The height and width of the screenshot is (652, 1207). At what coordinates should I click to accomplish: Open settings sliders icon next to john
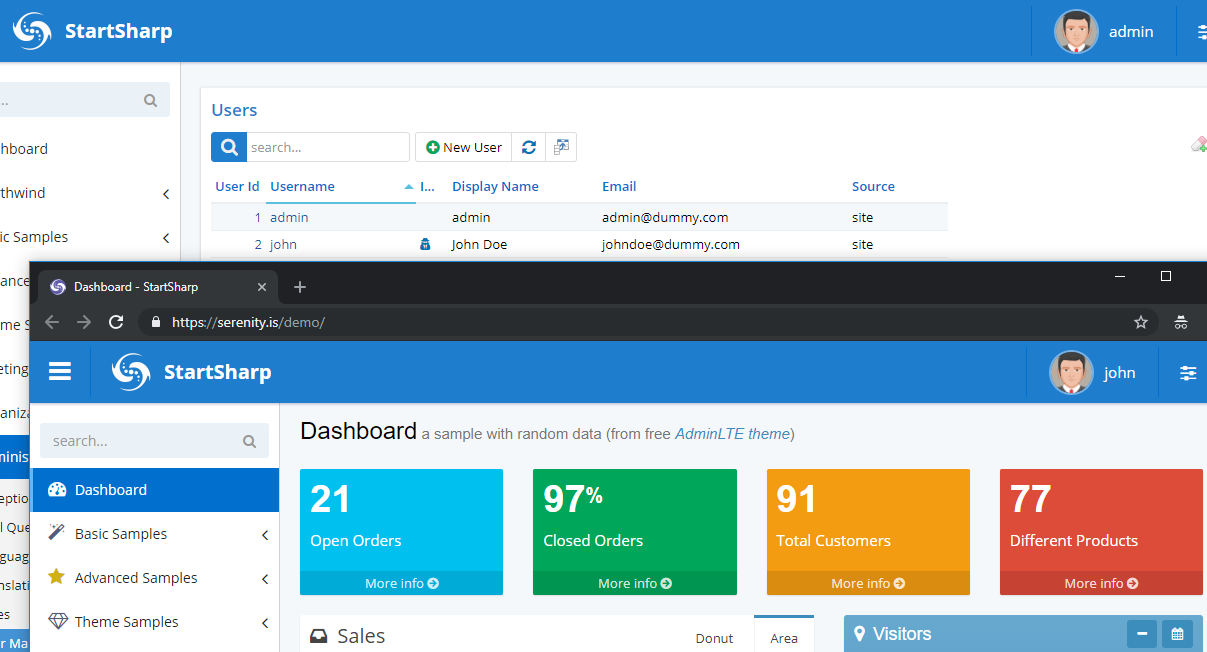coord(1187,372)
